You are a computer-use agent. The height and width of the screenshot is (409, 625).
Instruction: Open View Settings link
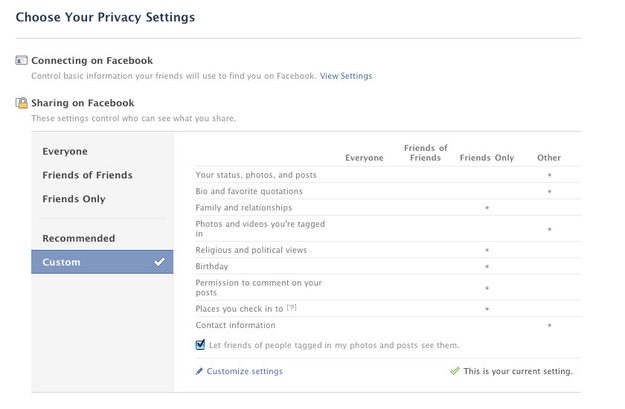pyautogui.click(x=346, y=76)
